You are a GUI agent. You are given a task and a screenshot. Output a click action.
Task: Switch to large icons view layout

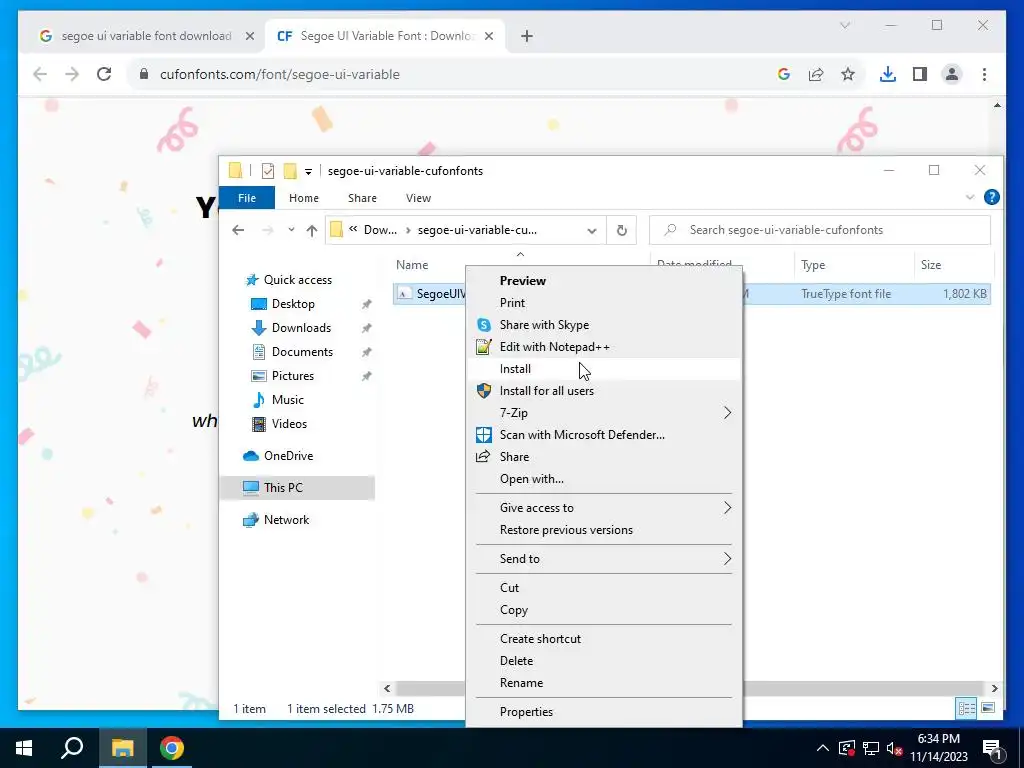[988, 708]
